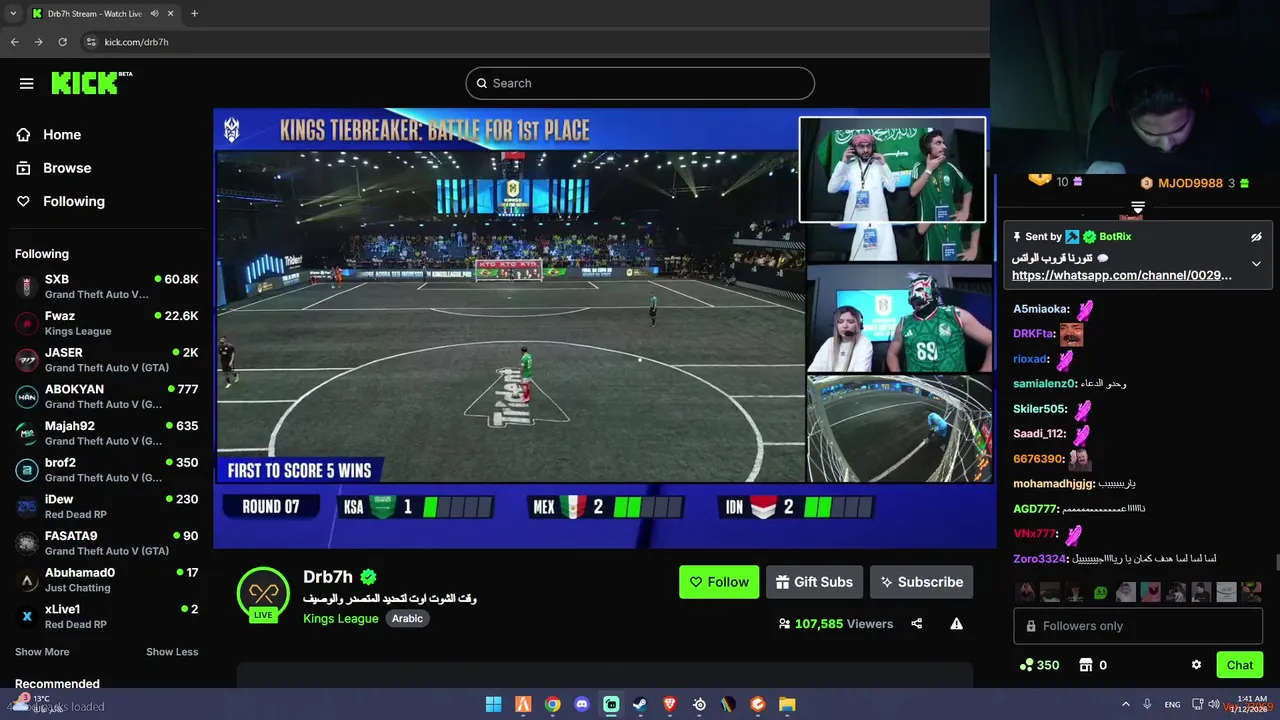Screen dimensions: 1280x720
Task: Open FASATA9 channel in sidebar
Action: pyautogui.click(x=107, y=543)
